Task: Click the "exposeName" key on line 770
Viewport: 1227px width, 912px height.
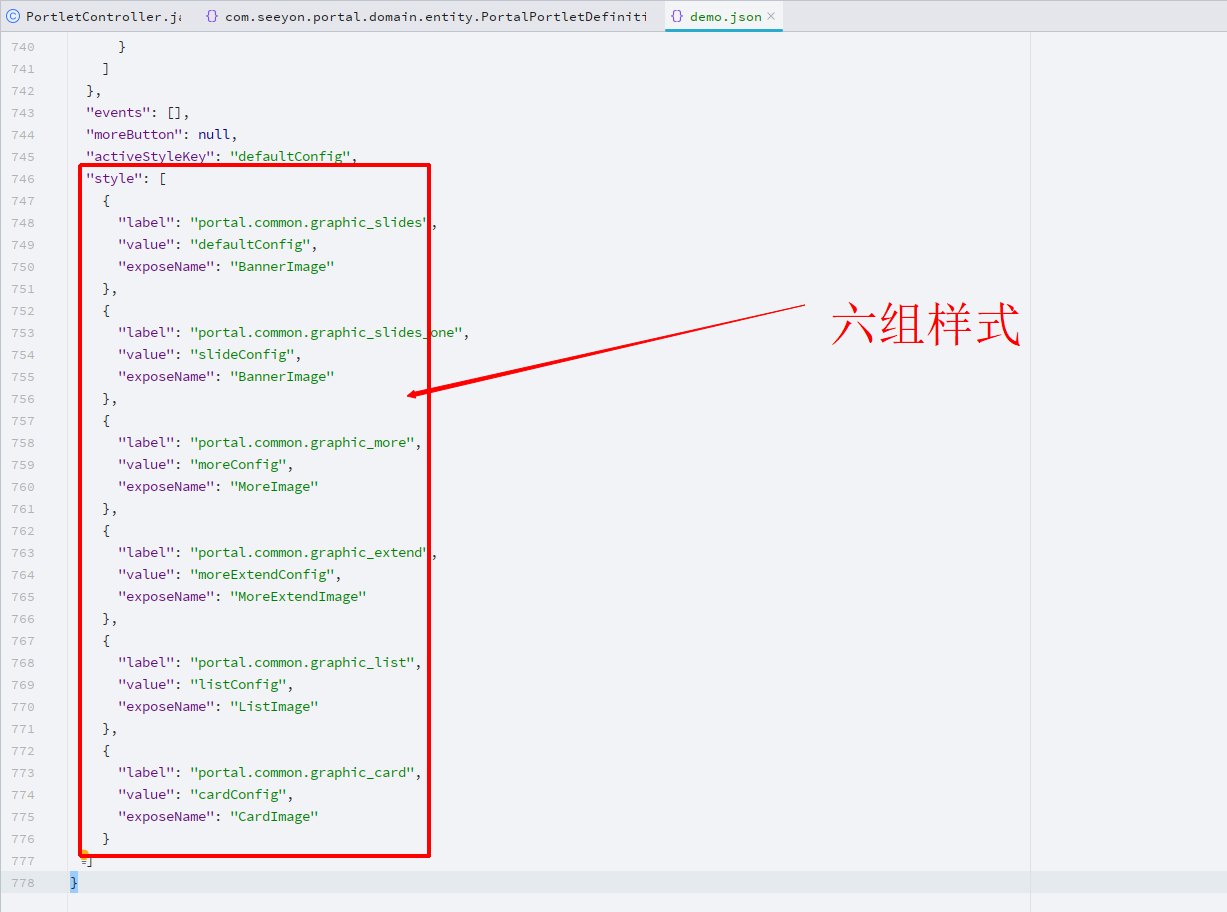Action: (166, 707)
